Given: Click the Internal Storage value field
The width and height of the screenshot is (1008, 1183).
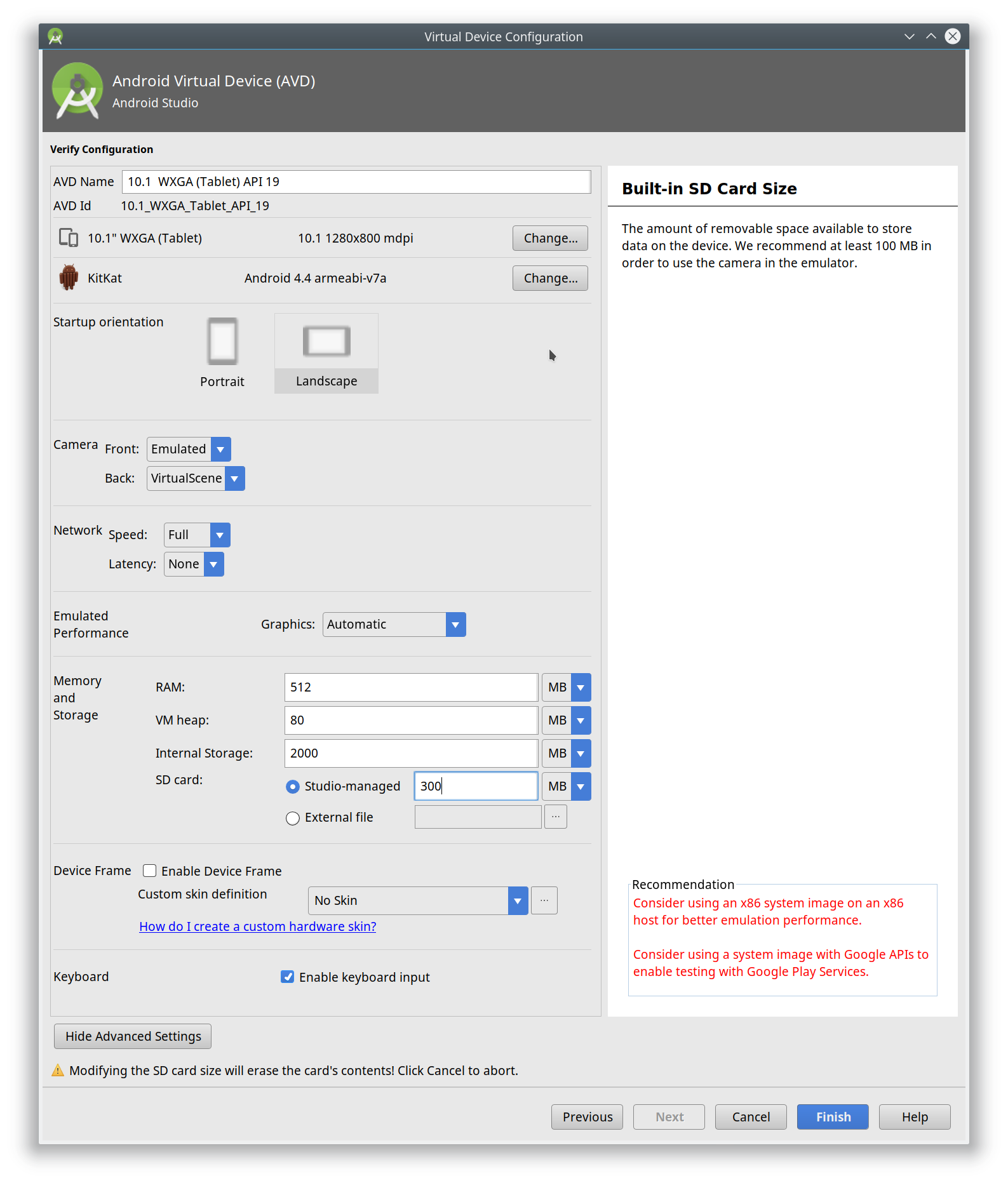Looking at the screenshot, I should (412, 753).
